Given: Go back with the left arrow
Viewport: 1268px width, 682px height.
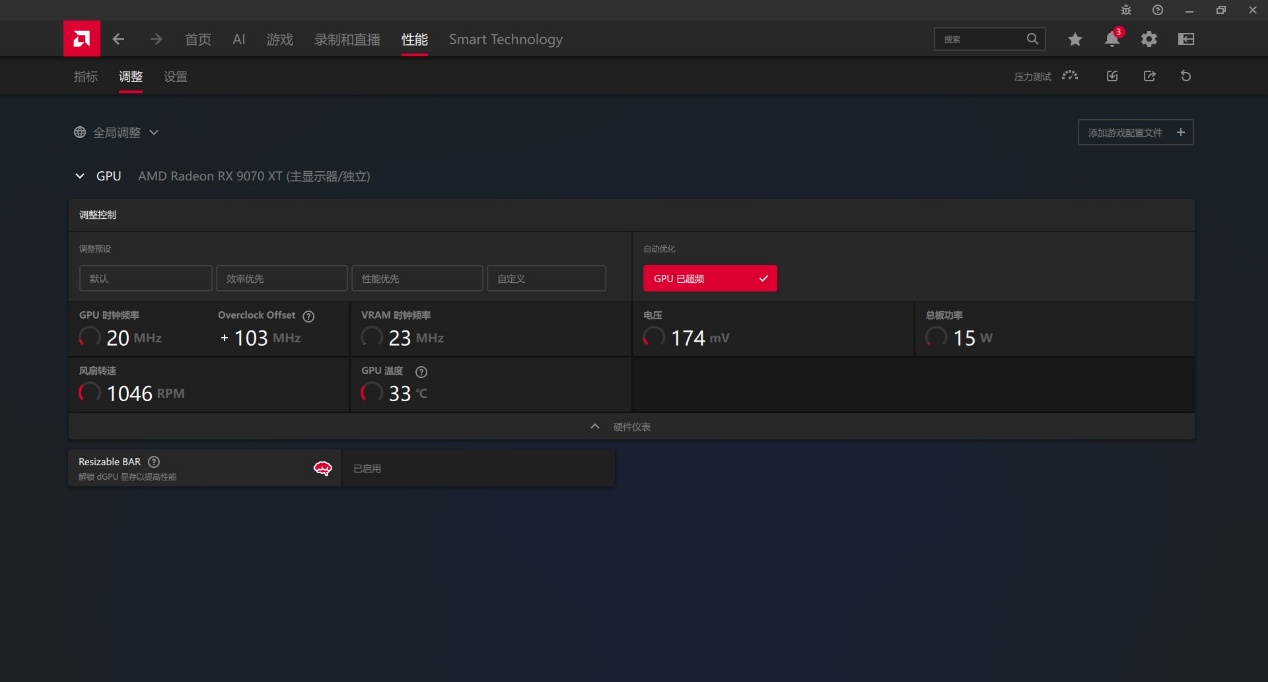Looking at the screenshot, I should pyautogui.click(x=118, y=39).
